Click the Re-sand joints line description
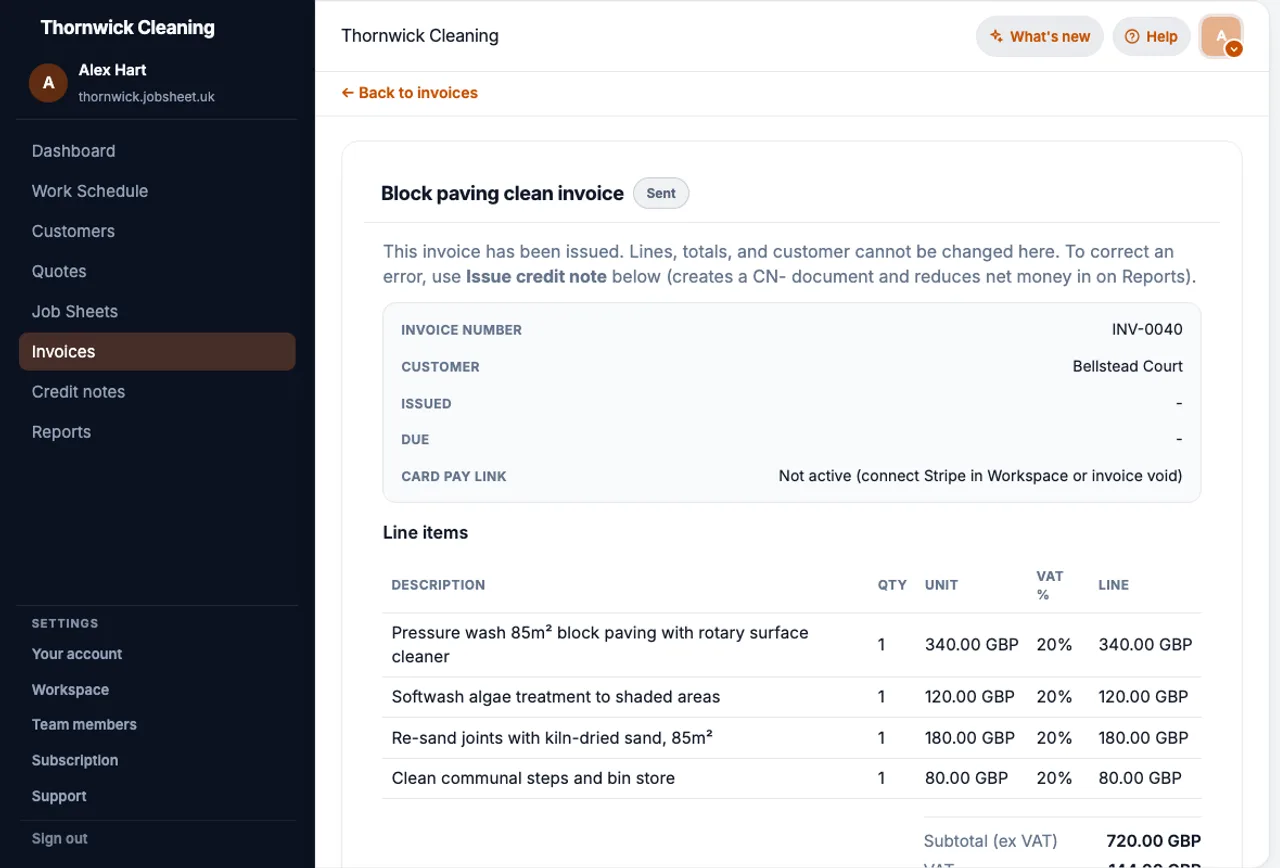Viewport: 1280px width, 868px height. 552,738
